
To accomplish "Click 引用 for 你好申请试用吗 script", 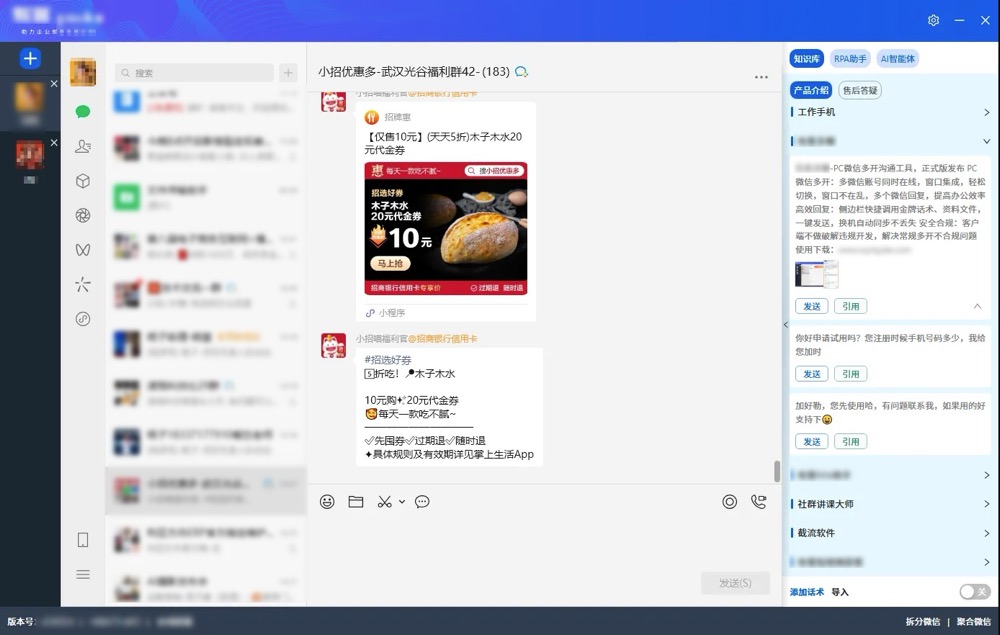I will point(851,374).
